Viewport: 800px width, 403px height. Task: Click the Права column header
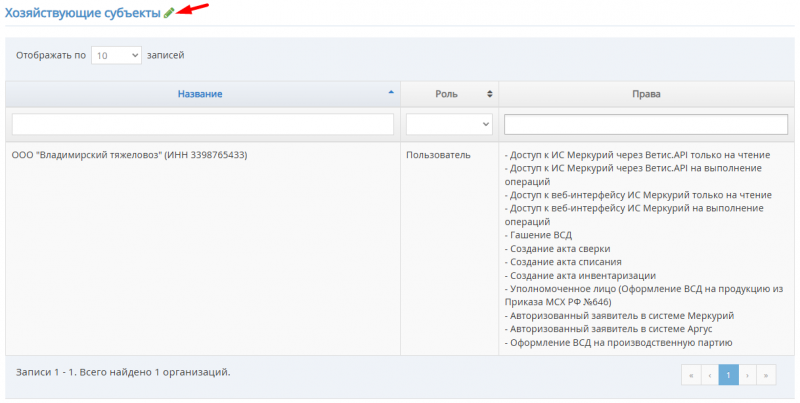tap(646, 94)
